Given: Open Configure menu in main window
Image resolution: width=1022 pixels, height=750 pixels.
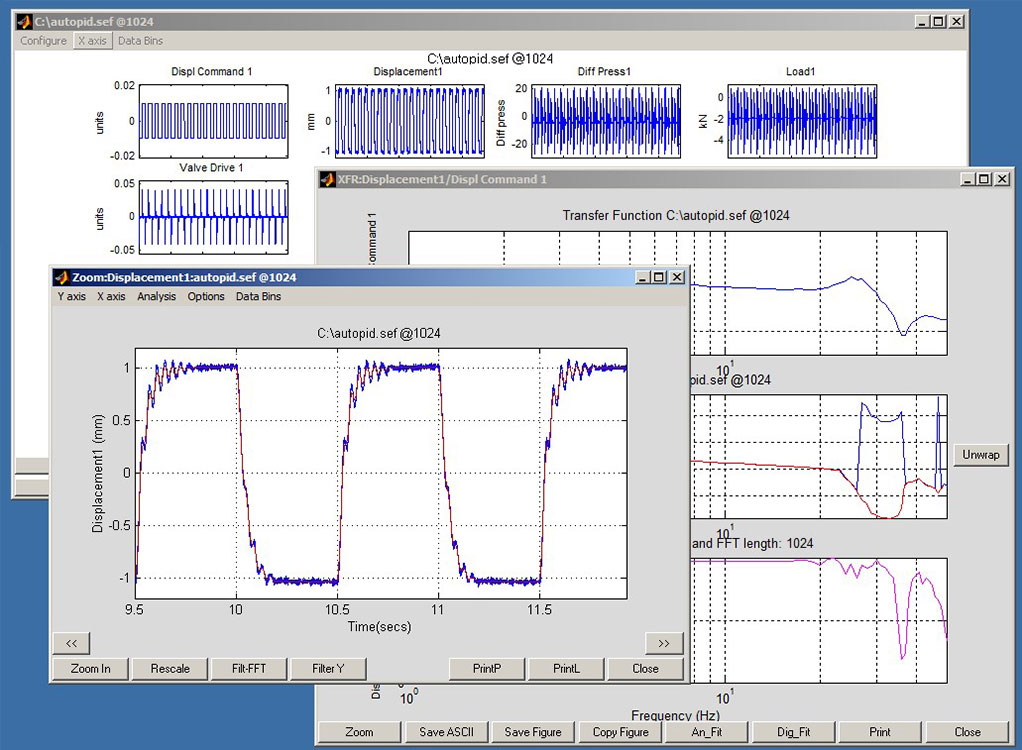Looking at the screenshot, I should 43,41.
